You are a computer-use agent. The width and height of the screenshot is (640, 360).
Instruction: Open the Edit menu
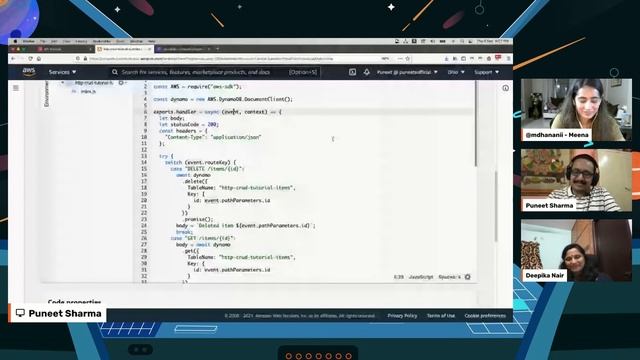point(54,41)
